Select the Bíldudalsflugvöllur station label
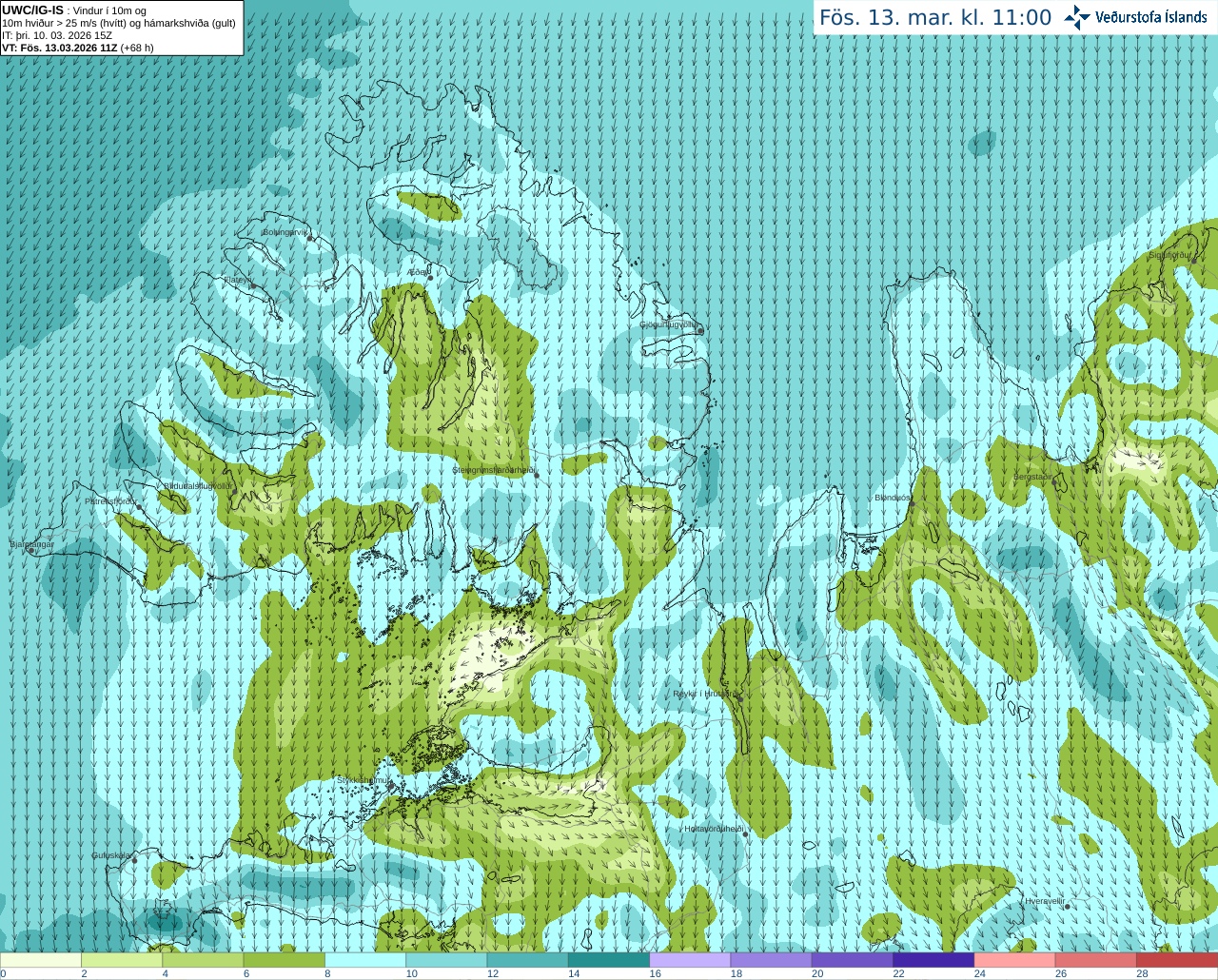The width and height of the screenshot is (1218, 980). click(197, 485)
